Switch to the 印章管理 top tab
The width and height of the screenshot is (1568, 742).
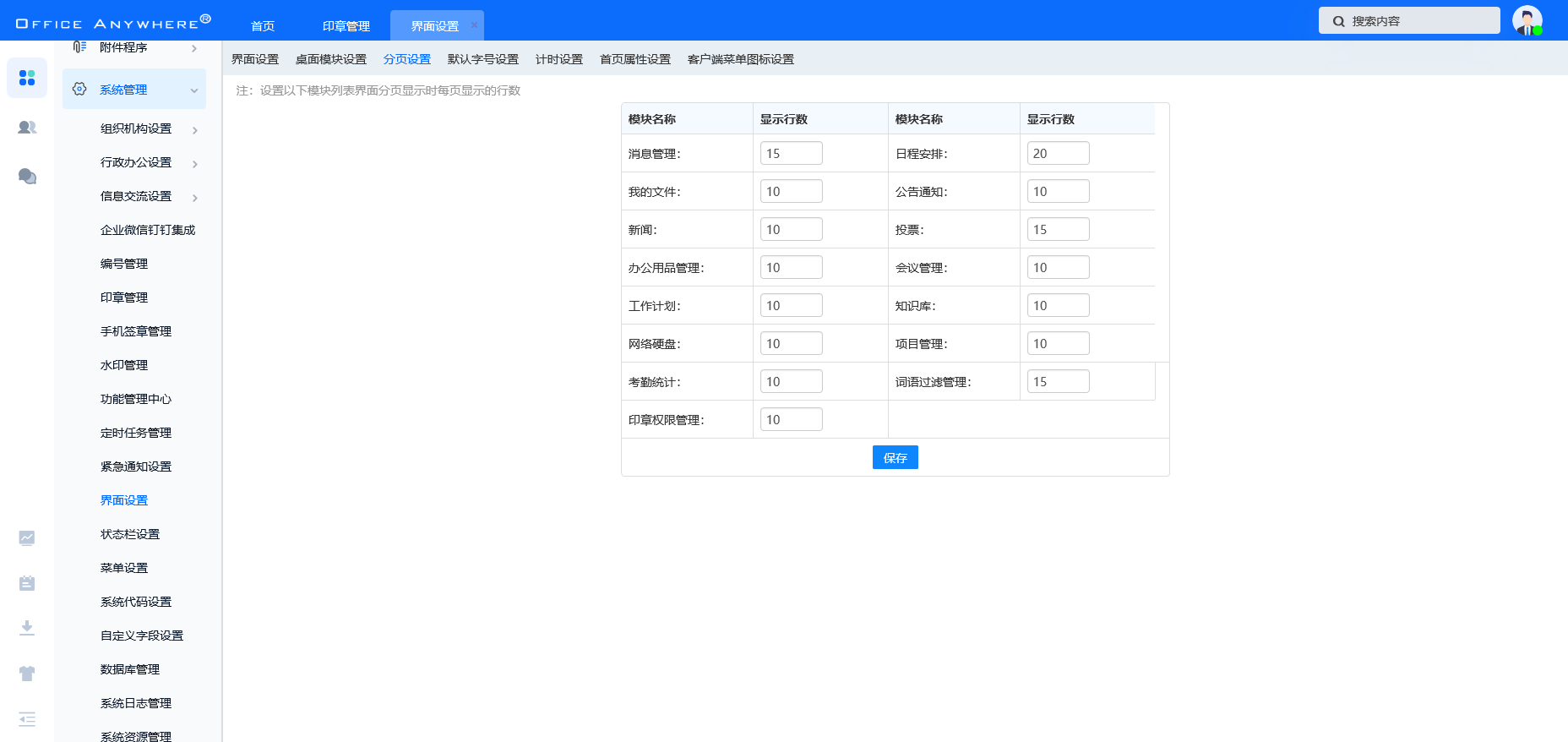pyautogui.click(x=346, y=26)
